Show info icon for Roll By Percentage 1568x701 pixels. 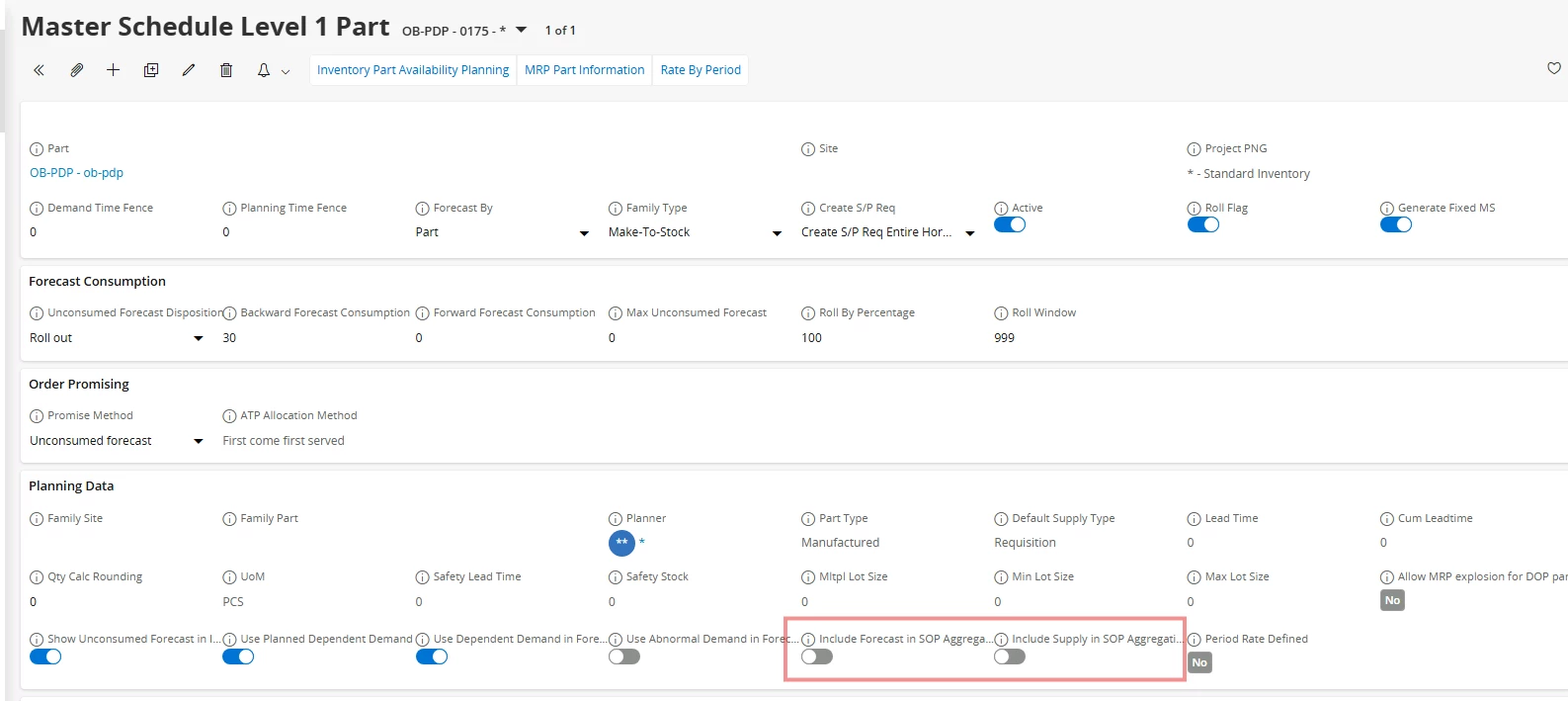tap(808, 313)
